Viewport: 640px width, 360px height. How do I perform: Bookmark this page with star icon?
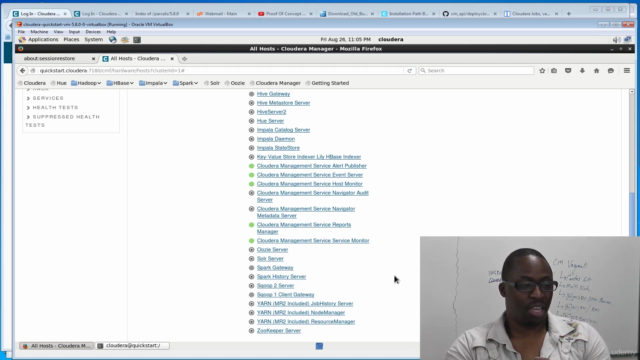(x=542, y=71)
